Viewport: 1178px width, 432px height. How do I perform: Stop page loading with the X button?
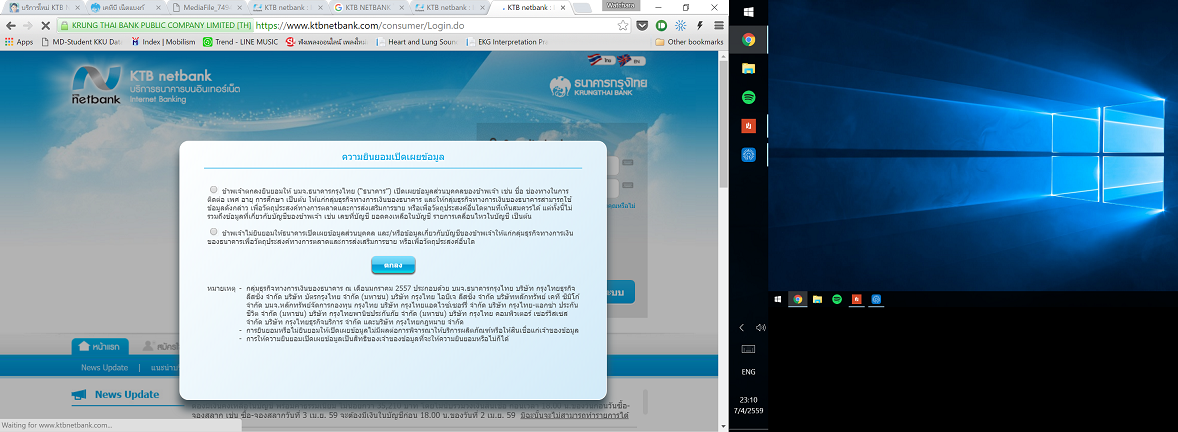[x=46, y=25]
